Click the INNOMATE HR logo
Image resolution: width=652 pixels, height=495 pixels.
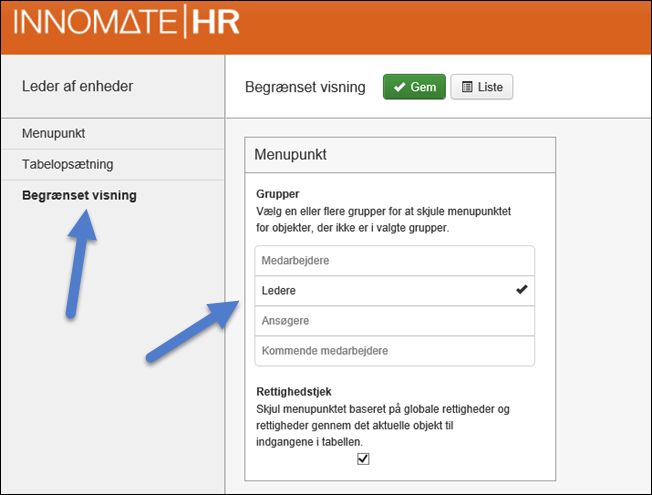127,22
